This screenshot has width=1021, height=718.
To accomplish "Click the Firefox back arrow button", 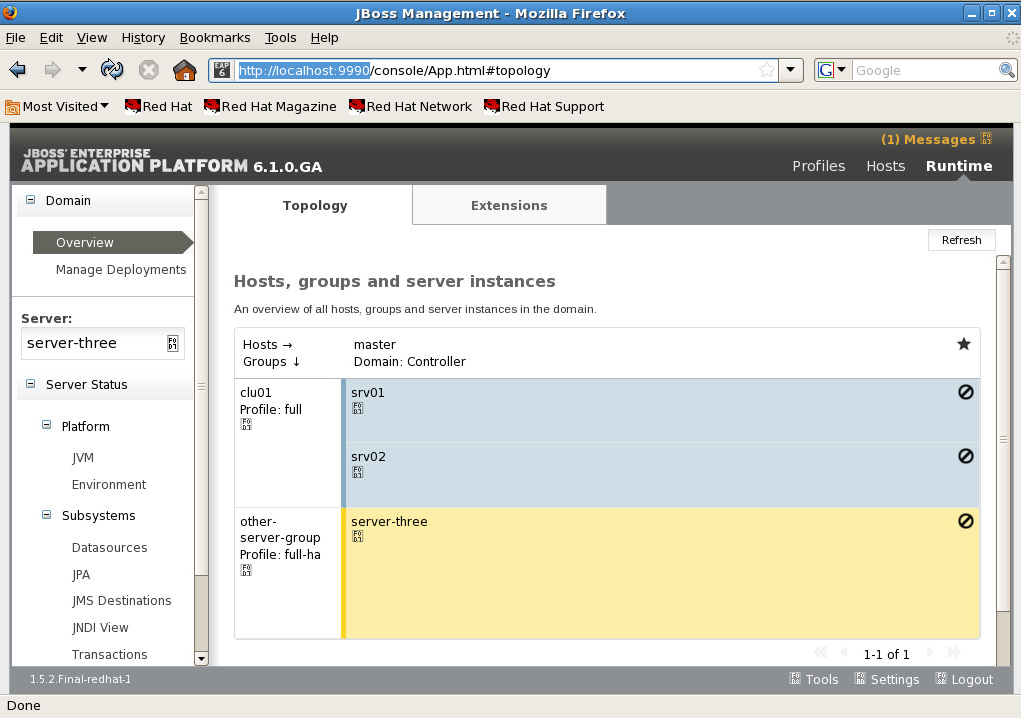I will (18, 70).
